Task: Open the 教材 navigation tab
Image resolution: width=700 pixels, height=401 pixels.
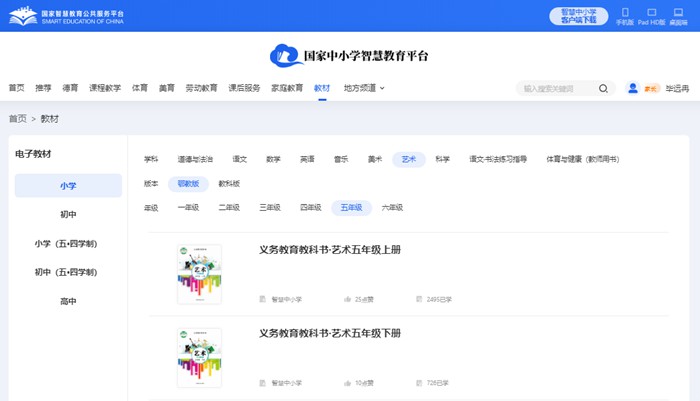Action: click(322, 88)
